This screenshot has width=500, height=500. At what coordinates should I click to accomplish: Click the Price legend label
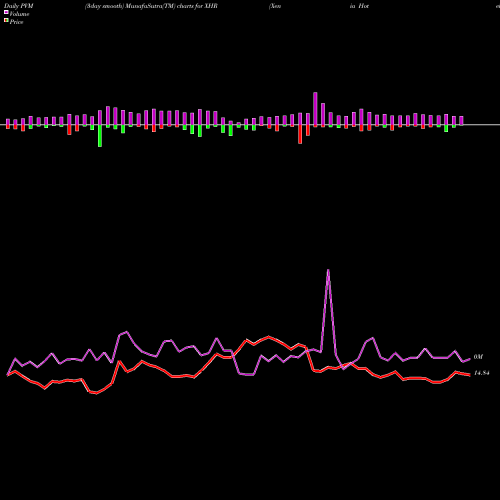[16, 22]
